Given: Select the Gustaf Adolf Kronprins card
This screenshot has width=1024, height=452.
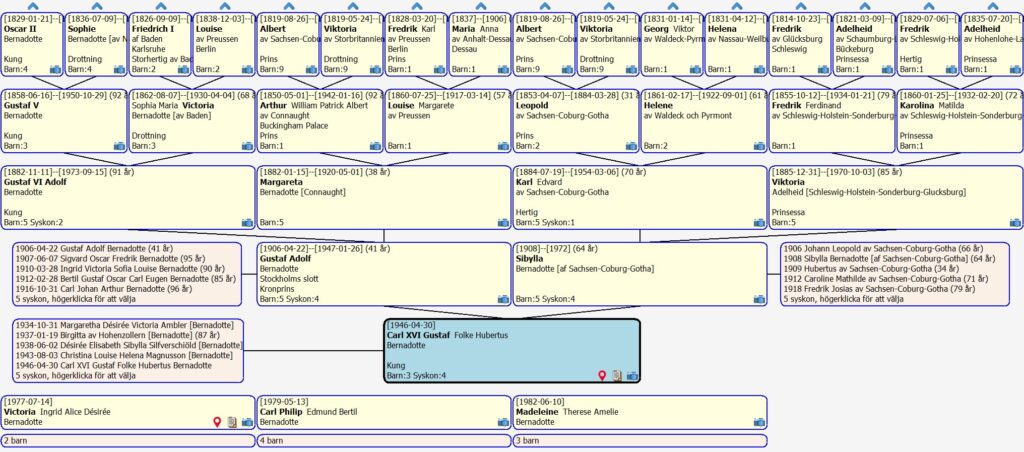Looking at the screenshot, I should click(384, 274).
